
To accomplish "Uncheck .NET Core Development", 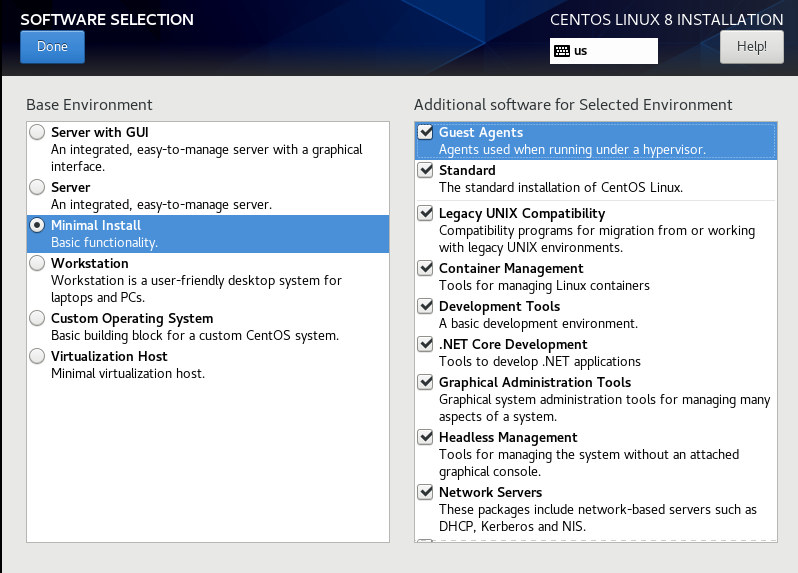I will click(x=426, y=344).
